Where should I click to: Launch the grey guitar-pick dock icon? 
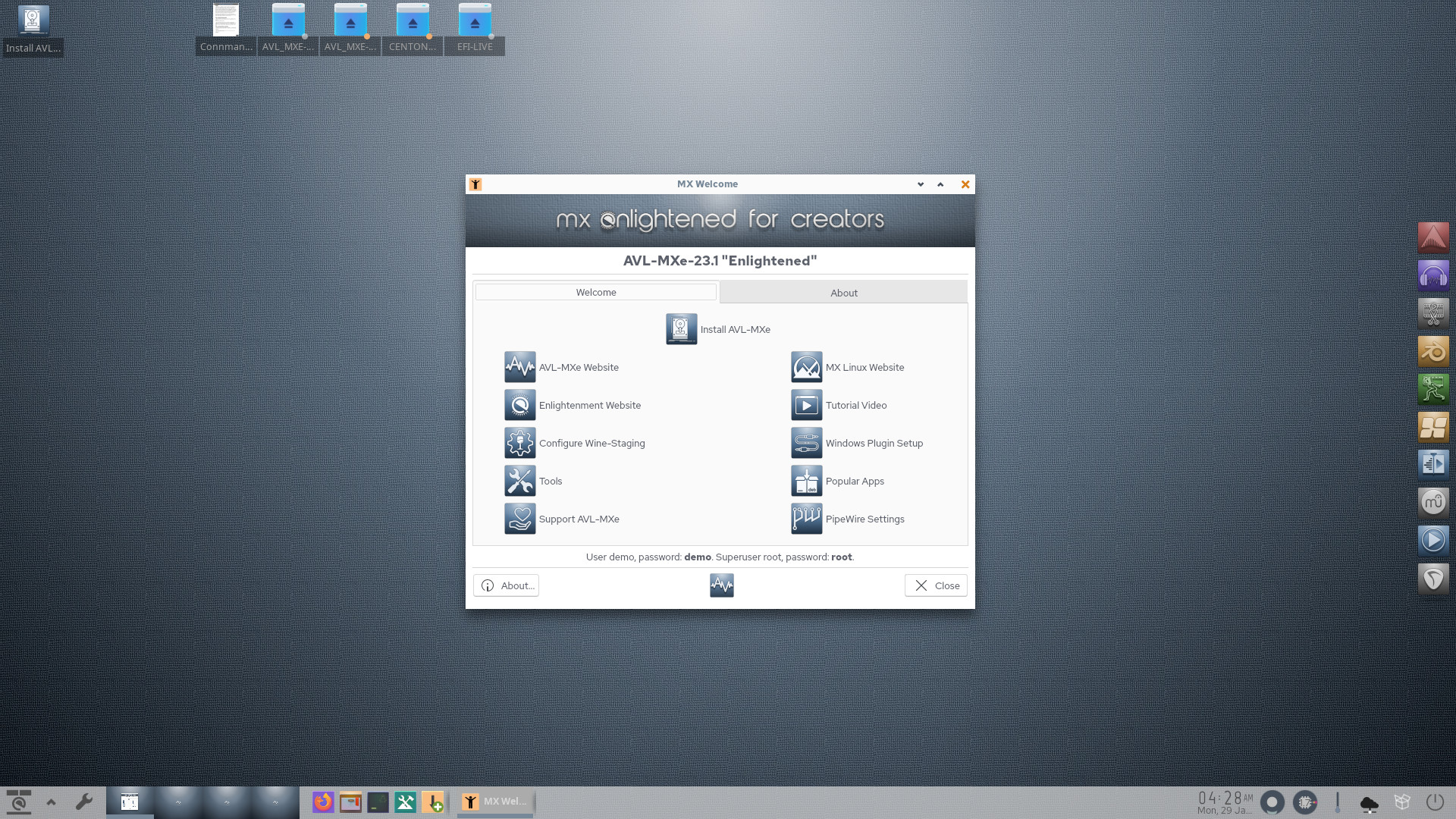coord(1433,578)
